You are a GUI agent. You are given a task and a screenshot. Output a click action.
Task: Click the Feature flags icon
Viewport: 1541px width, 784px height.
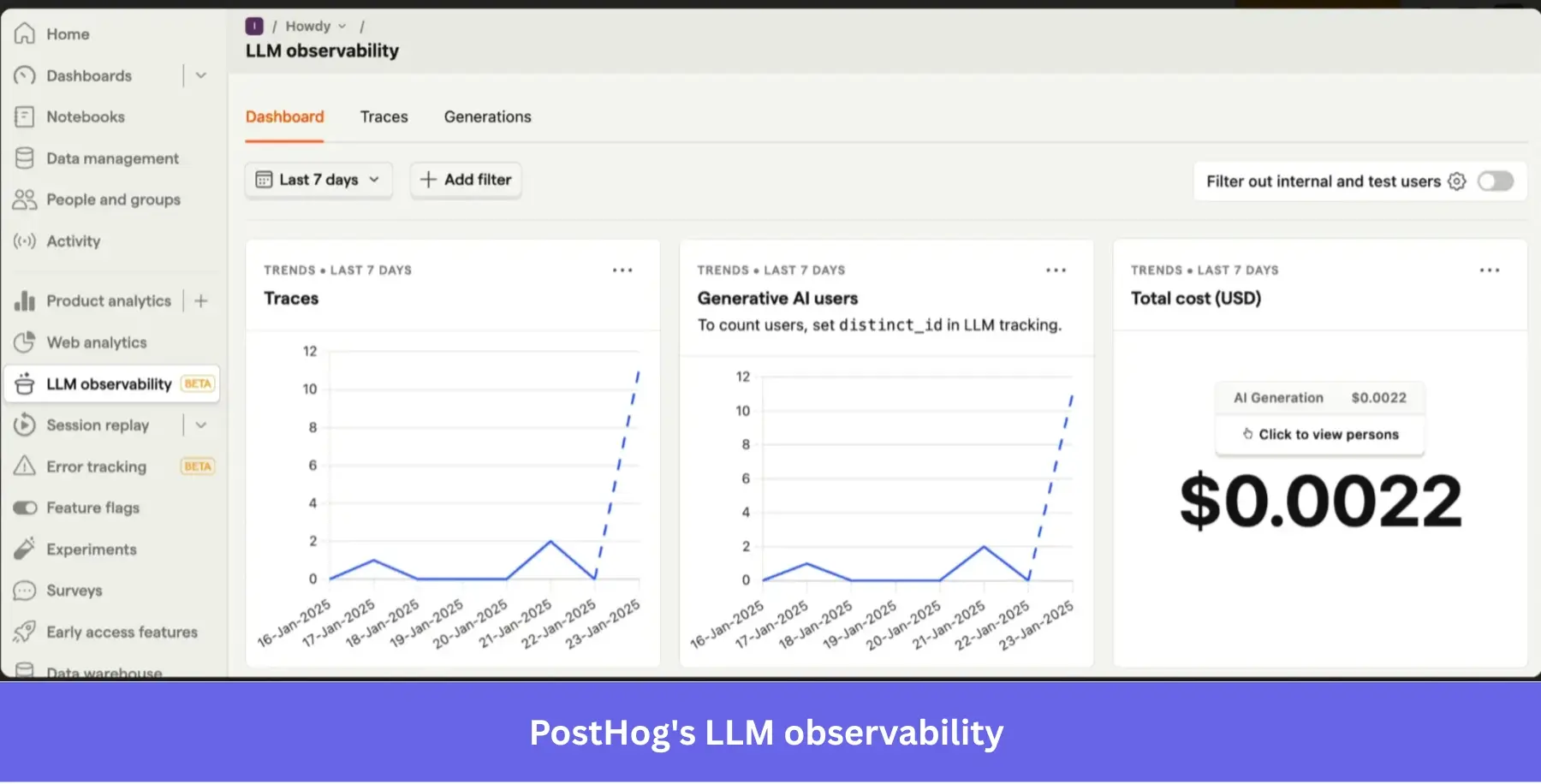(24, 508)
